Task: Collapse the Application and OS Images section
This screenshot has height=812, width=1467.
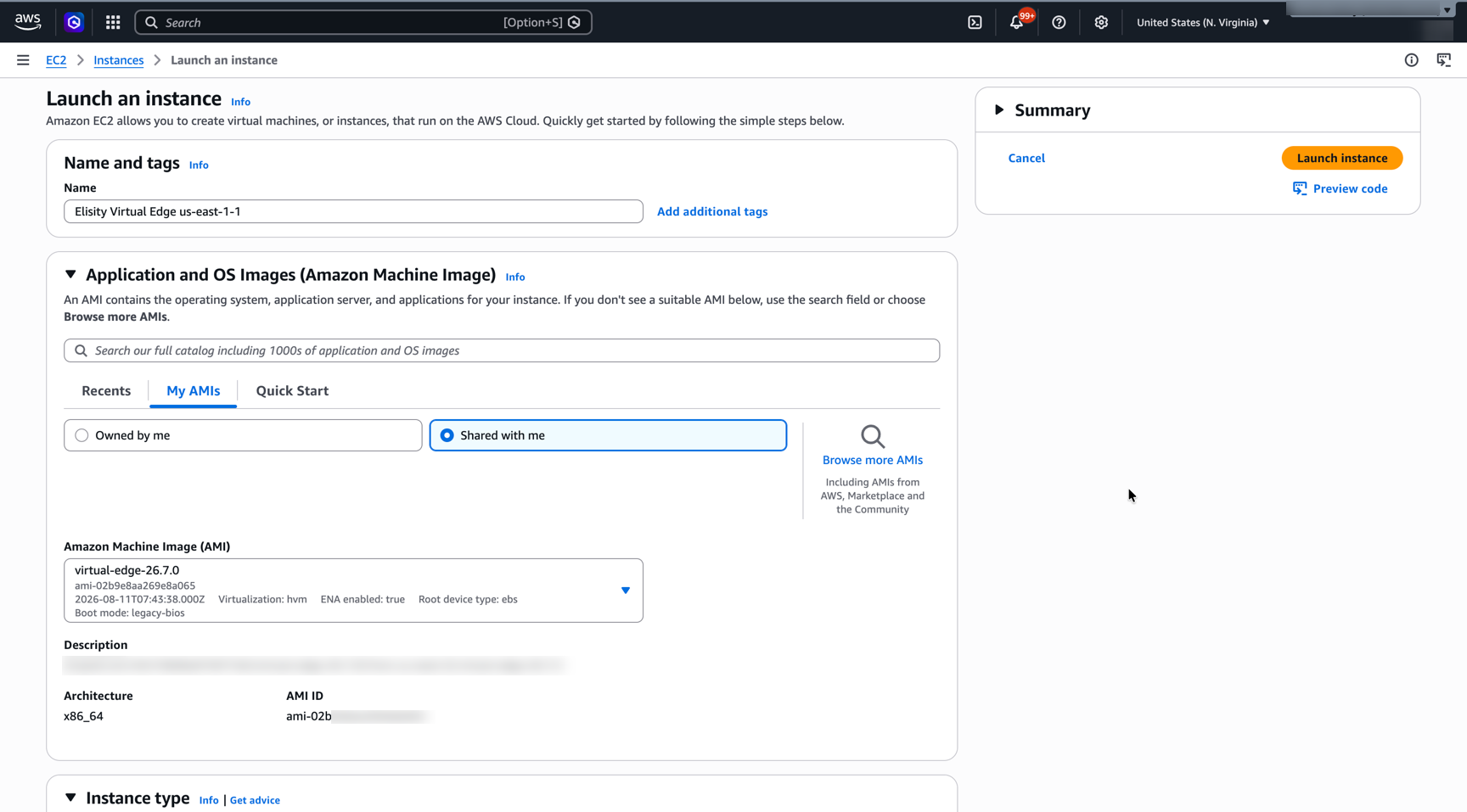Action: click(70, 275)
